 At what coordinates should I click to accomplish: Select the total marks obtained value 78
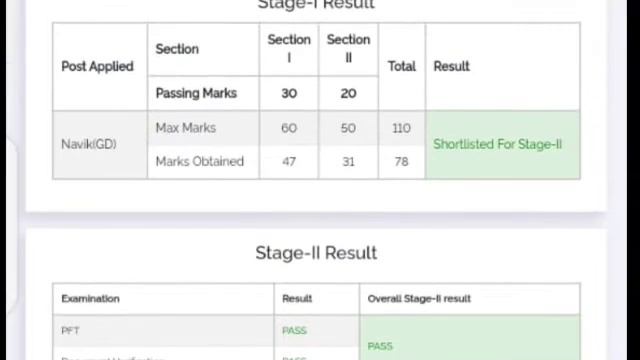coord(402,162)
